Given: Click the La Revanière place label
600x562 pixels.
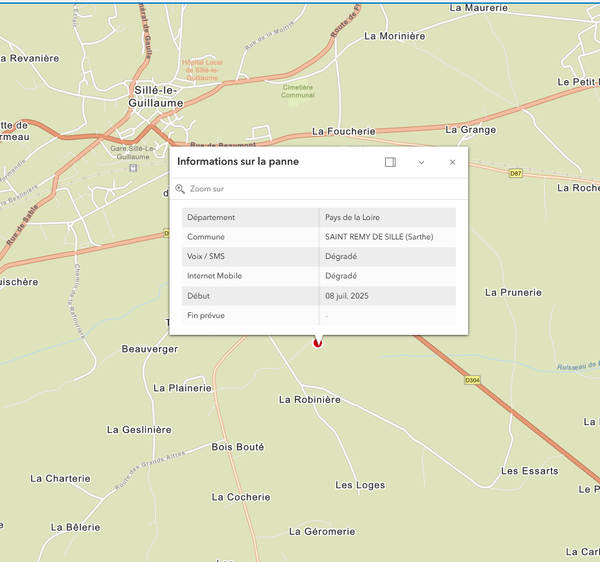Looking at the screenshot, I should coord(30,58).
